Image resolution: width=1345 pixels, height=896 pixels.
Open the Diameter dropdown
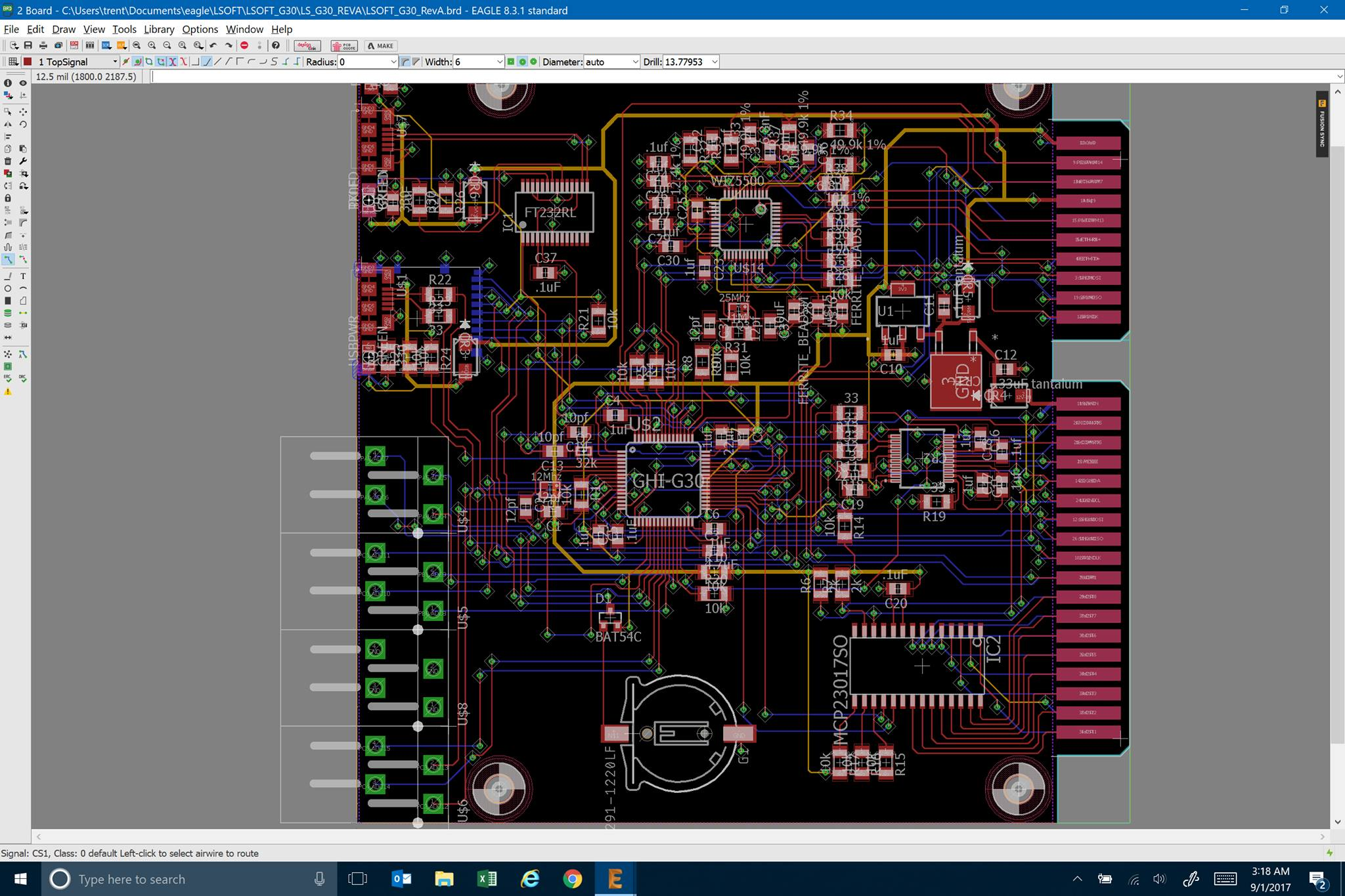tap(635, 62)
